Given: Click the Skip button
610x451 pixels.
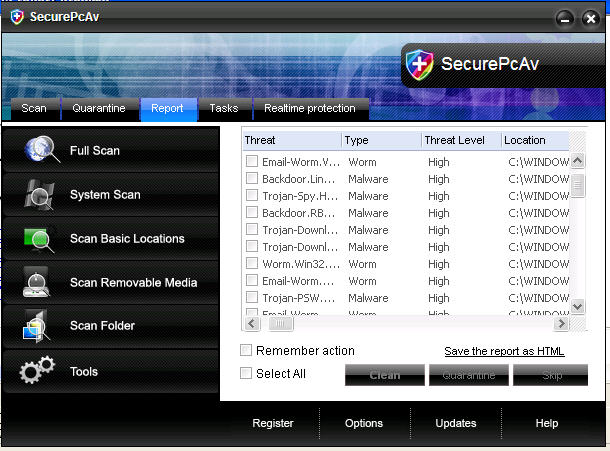Looking at the screenshot, I should click(x=550, y=375).
